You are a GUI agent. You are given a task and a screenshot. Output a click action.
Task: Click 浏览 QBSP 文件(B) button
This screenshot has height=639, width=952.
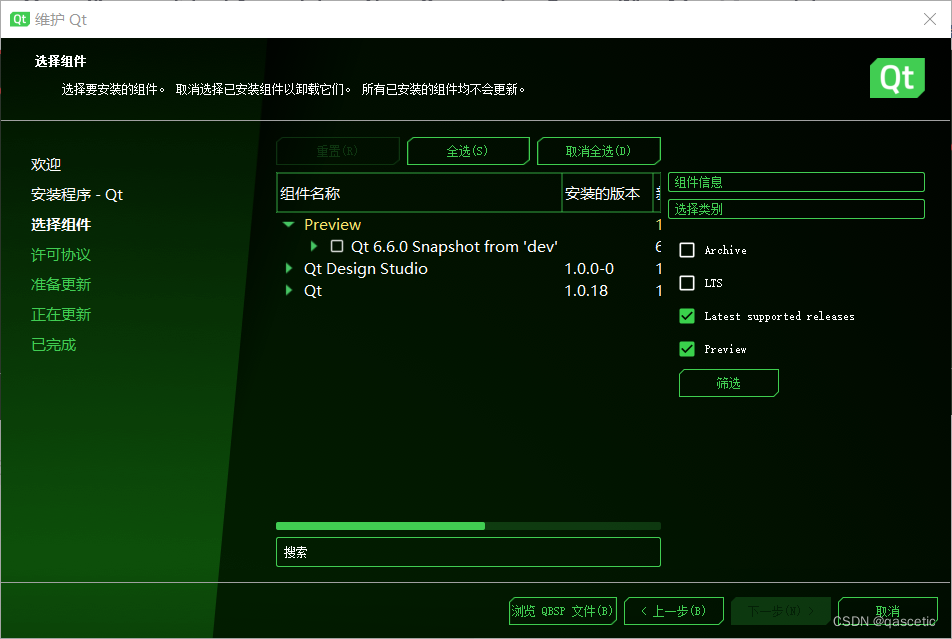[x=563, y=611]
